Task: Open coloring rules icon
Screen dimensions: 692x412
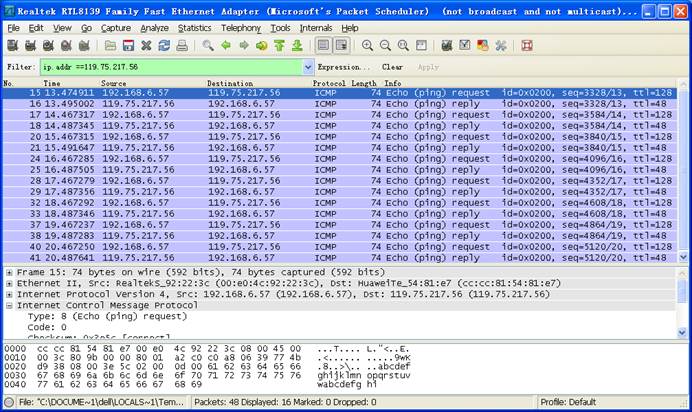Action: pos(483,45)
